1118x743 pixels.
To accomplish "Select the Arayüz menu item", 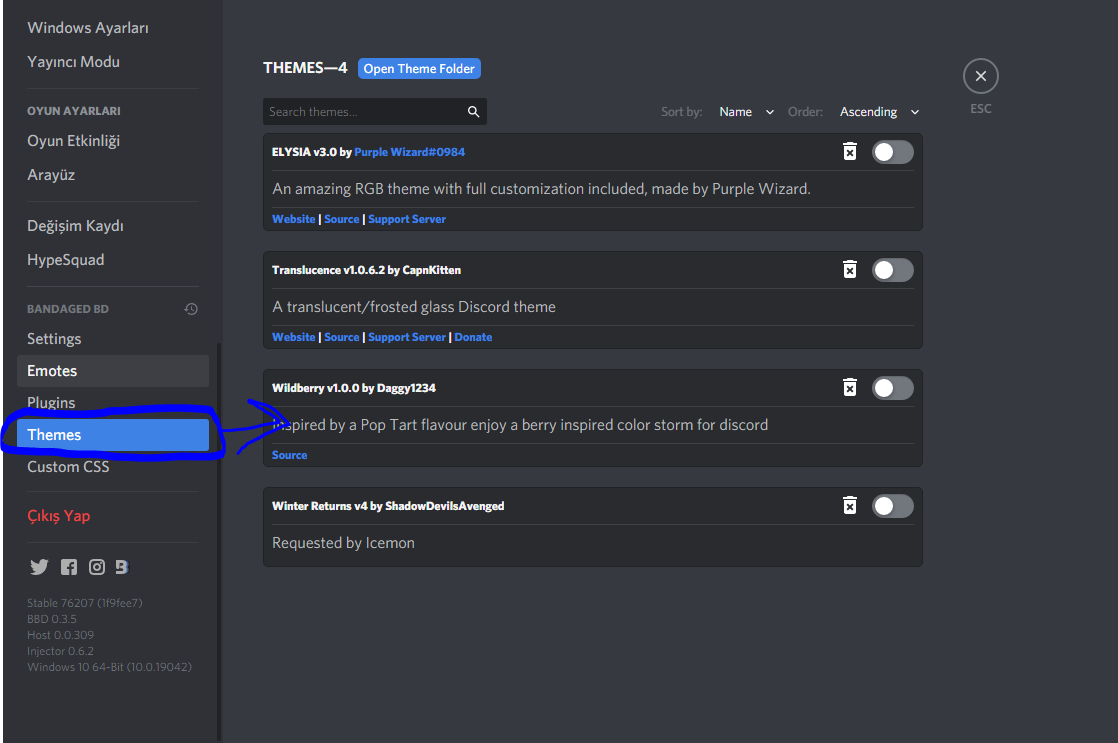I will (113, 175).
